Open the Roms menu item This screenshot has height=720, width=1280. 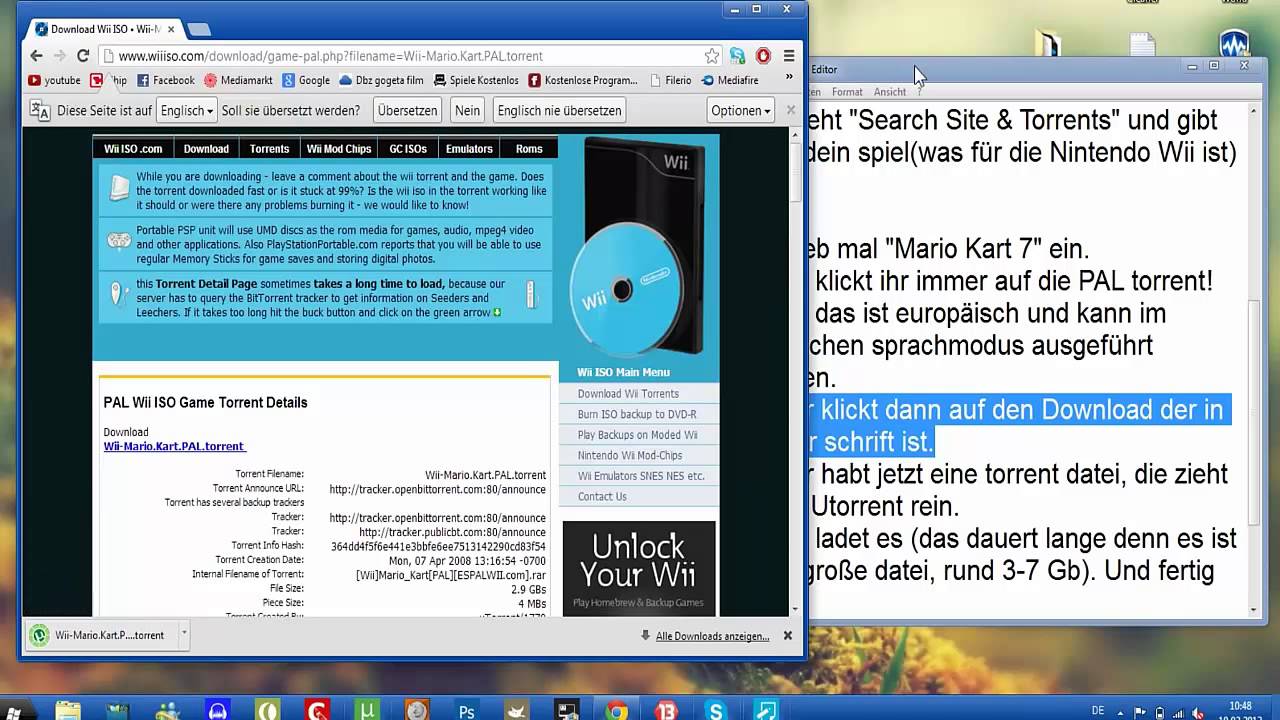coord(529,148)
